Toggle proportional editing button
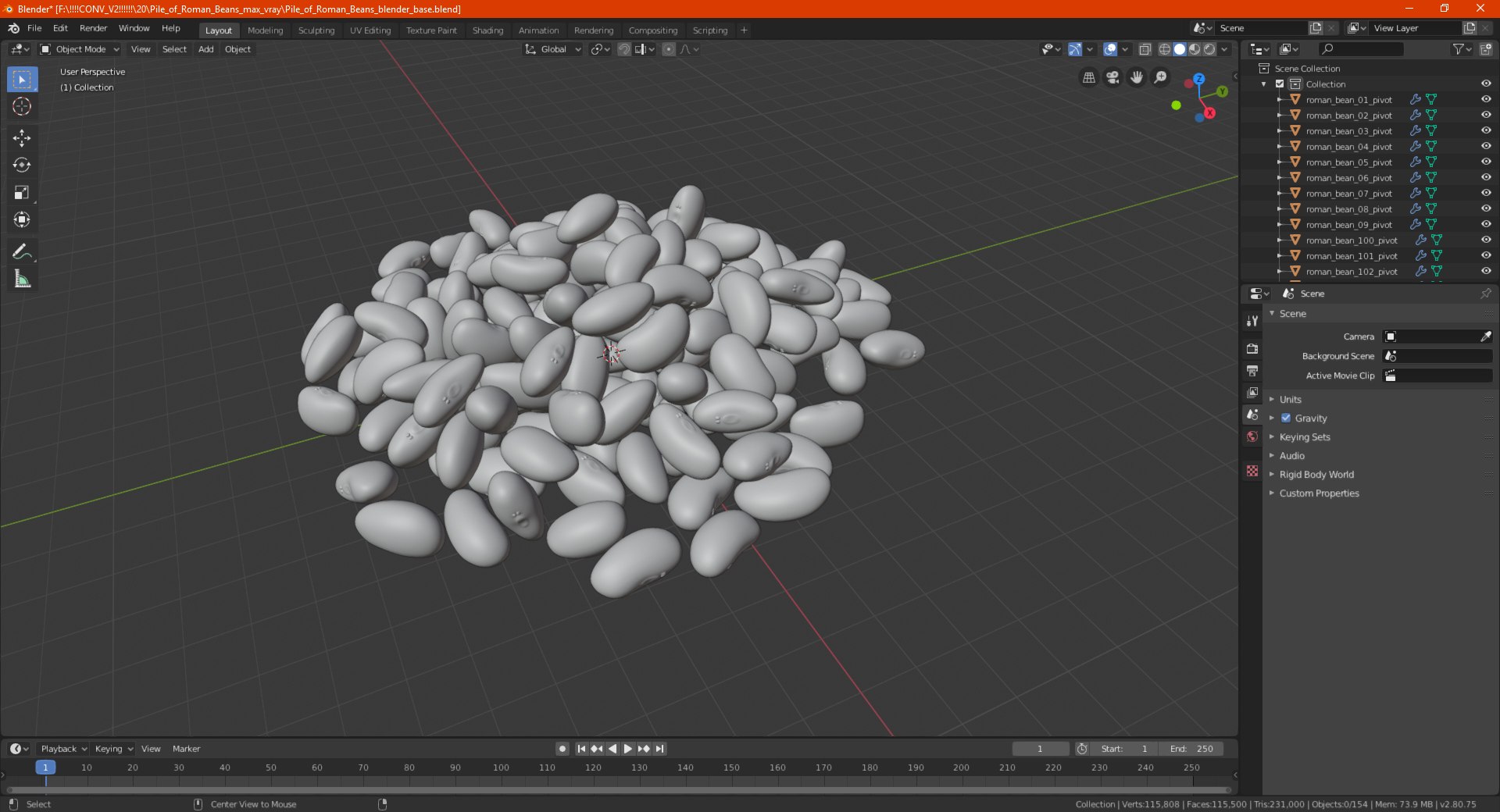Screen dimensions: 1500x812 [669, 49]
